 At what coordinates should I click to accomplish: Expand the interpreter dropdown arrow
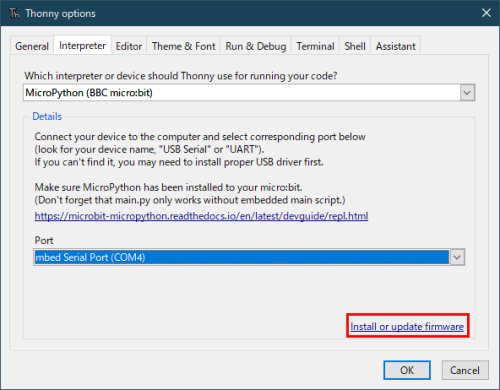467,93
